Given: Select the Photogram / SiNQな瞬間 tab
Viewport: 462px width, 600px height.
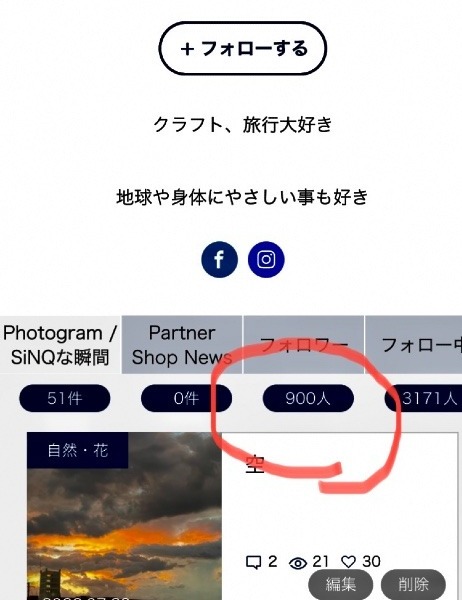Looking at the screenshot, I should tap(60, 345).
